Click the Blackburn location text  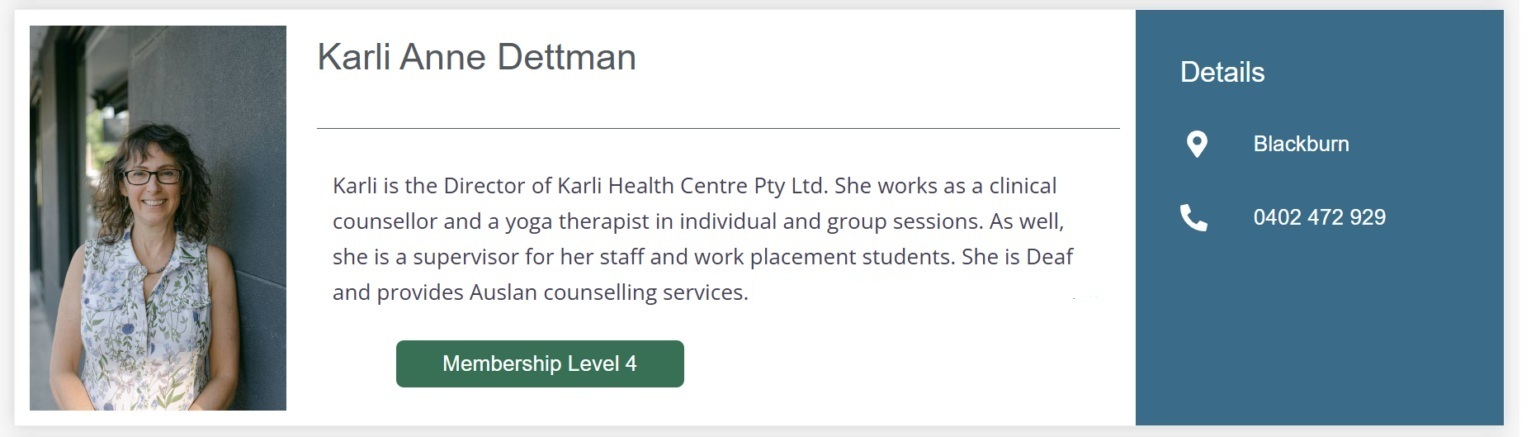coord(1301,144)
